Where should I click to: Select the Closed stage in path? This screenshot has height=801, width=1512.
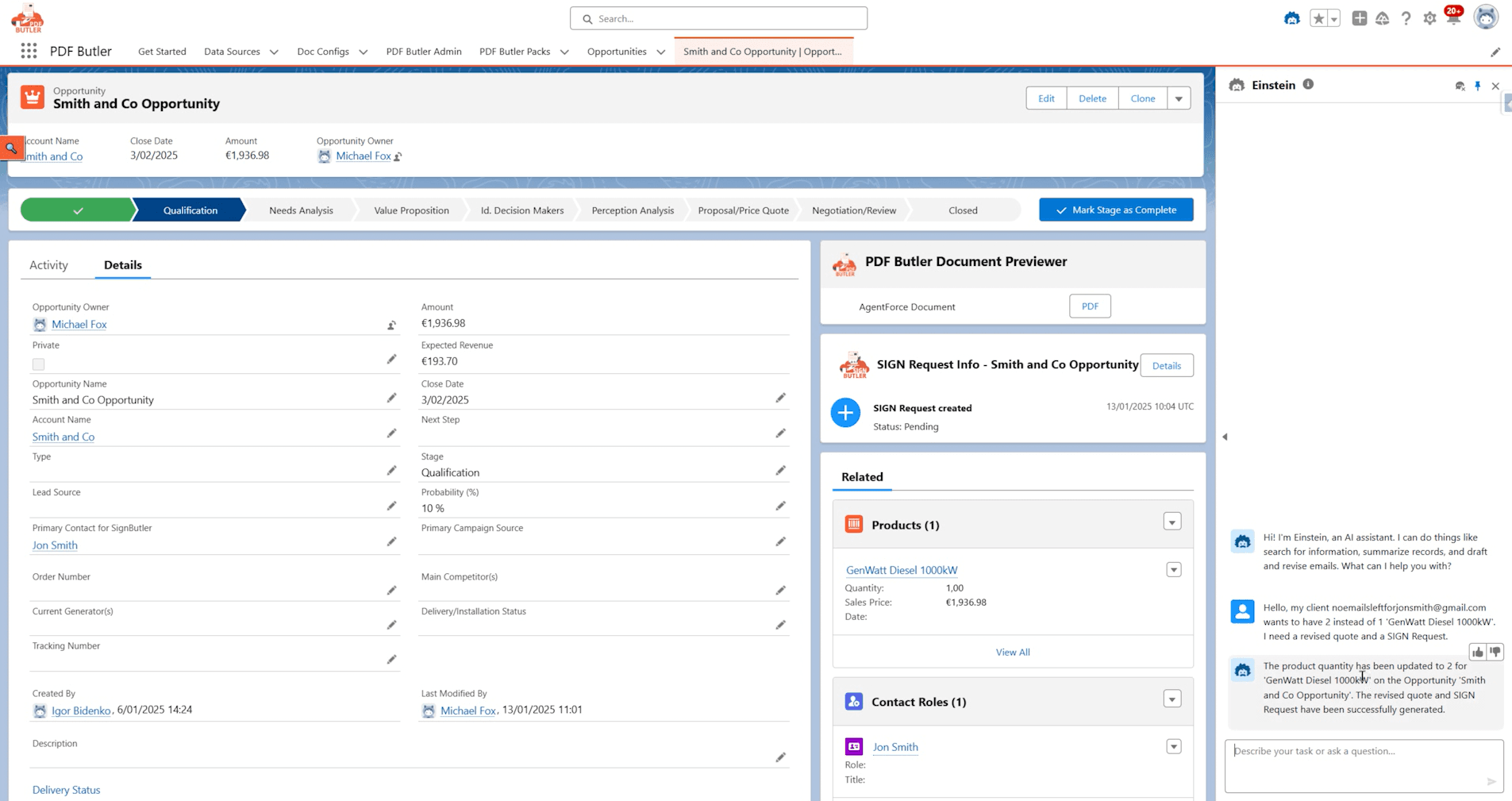[963, 210]
